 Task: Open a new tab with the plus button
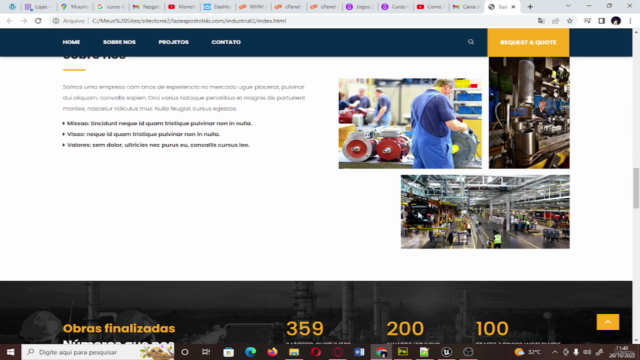[530, 7]
